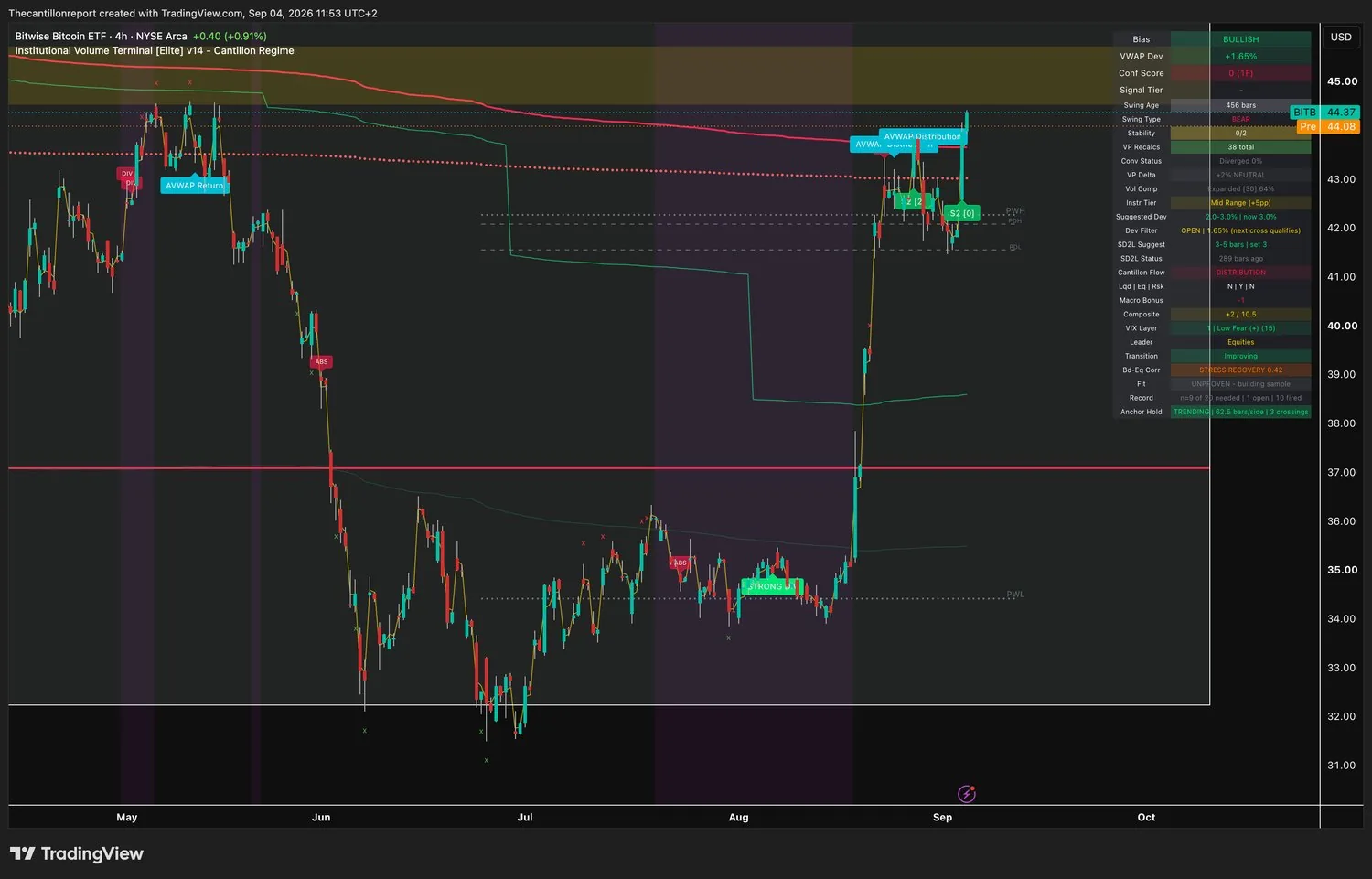Click the +0.40 (+0.91%) price change
The height and width of the screenshot is (879, 1372).
pos(230,37)
